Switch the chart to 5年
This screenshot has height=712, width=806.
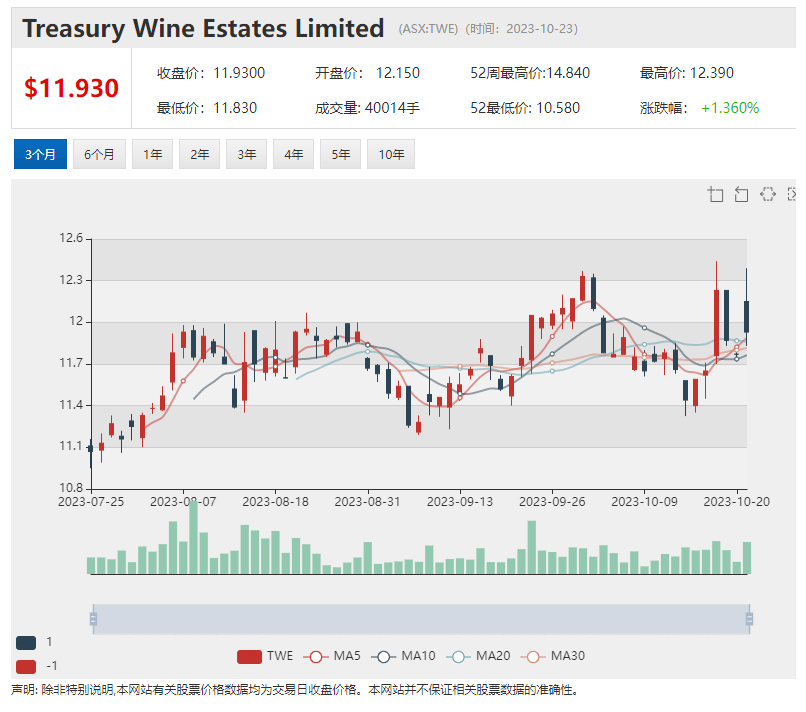(341, 155)
